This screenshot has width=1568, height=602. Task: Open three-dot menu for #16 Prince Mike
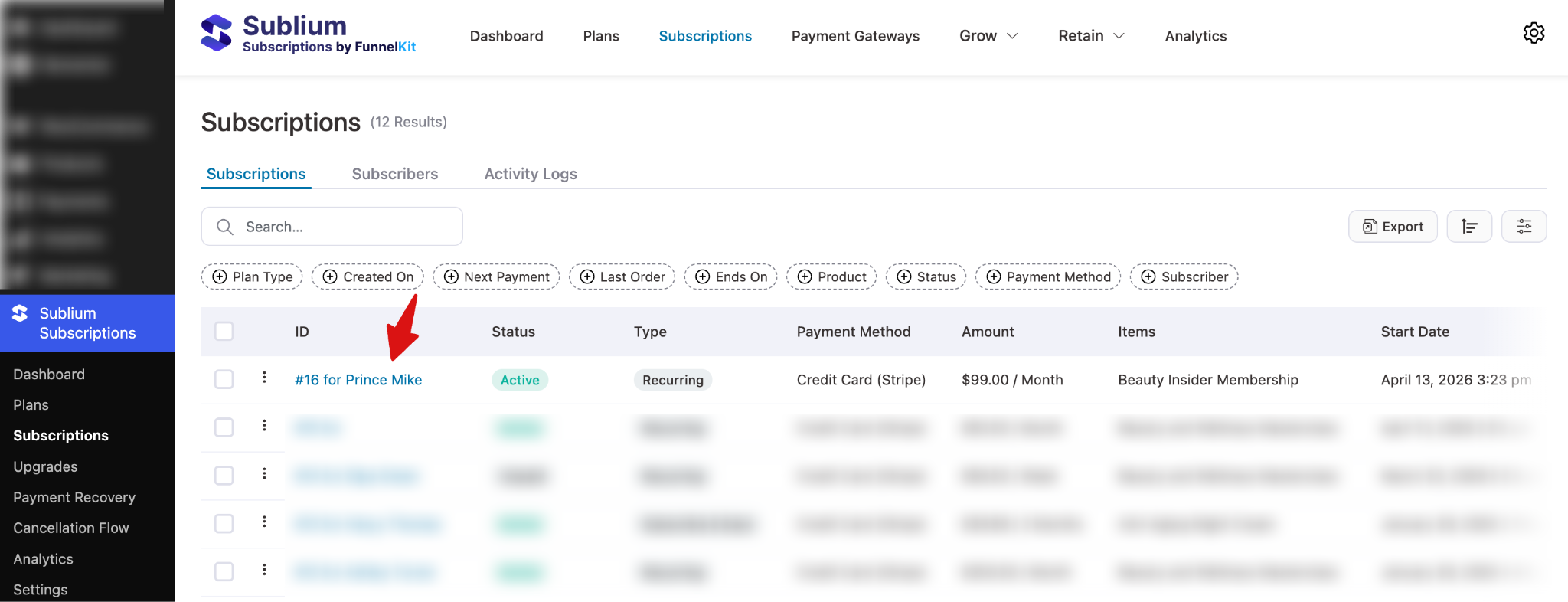click(264, 378)
